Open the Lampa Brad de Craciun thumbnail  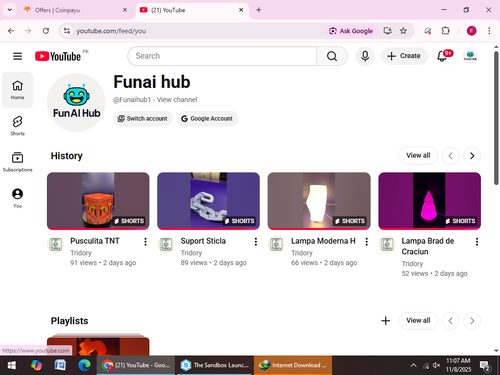click(429, 201)
